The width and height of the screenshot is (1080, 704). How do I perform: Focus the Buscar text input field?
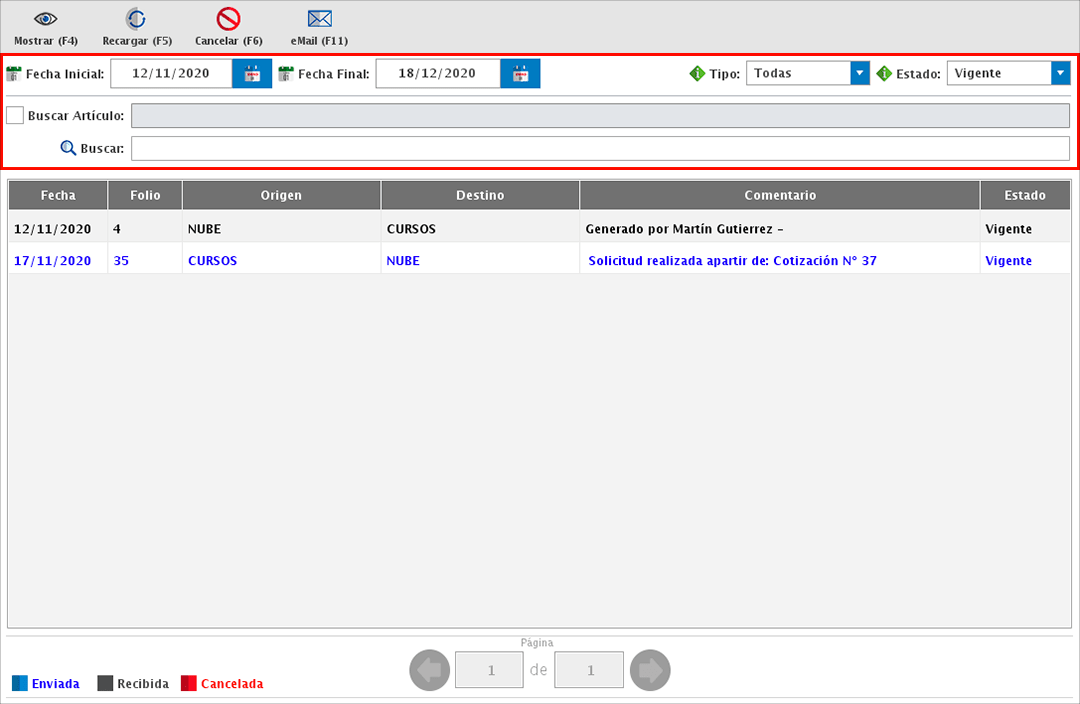pyautogui.click(x=600, y=148)
